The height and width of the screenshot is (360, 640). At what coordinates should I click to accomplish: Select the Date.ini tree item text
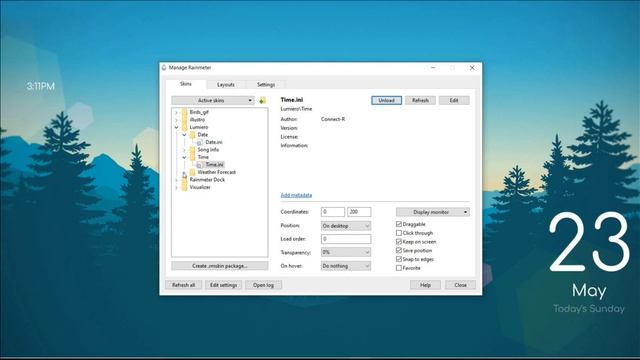pos(214,142)
